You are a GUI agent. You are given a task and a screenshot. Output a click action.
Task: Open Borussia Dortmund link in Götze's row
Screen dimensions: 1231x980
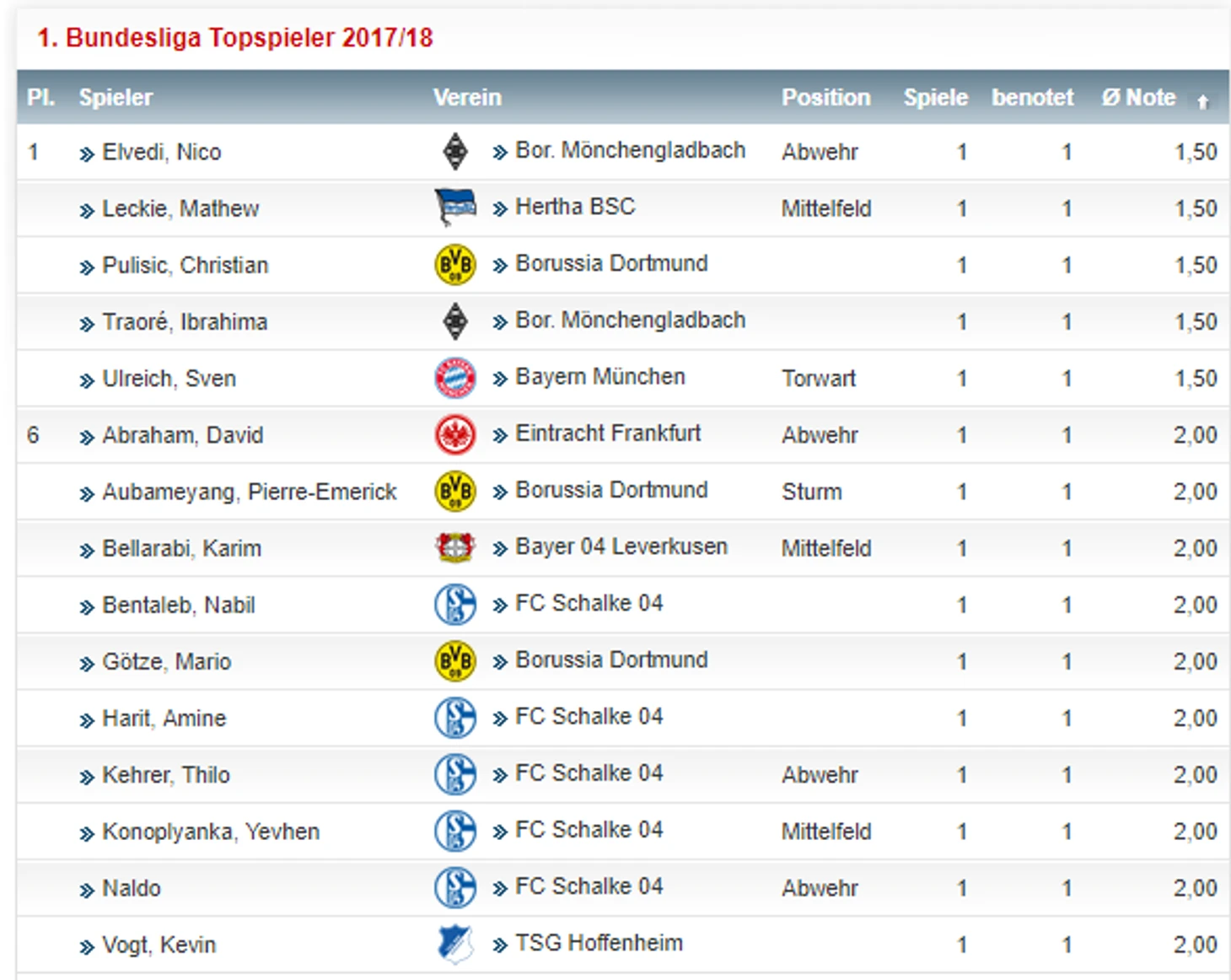(x=611, y=660)
